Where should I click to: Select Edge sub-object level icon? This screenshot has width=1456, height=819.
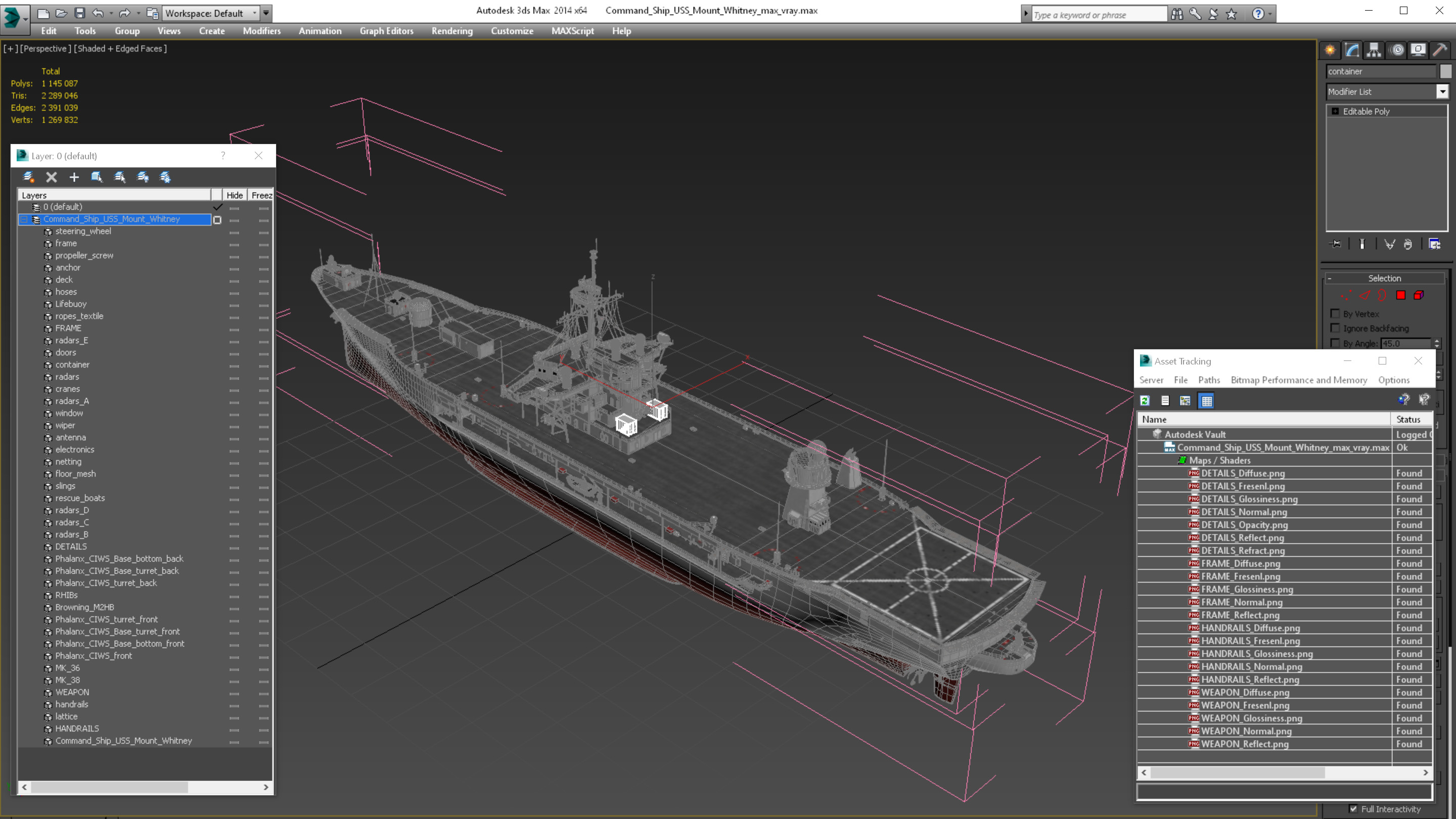coord(1365,296)
